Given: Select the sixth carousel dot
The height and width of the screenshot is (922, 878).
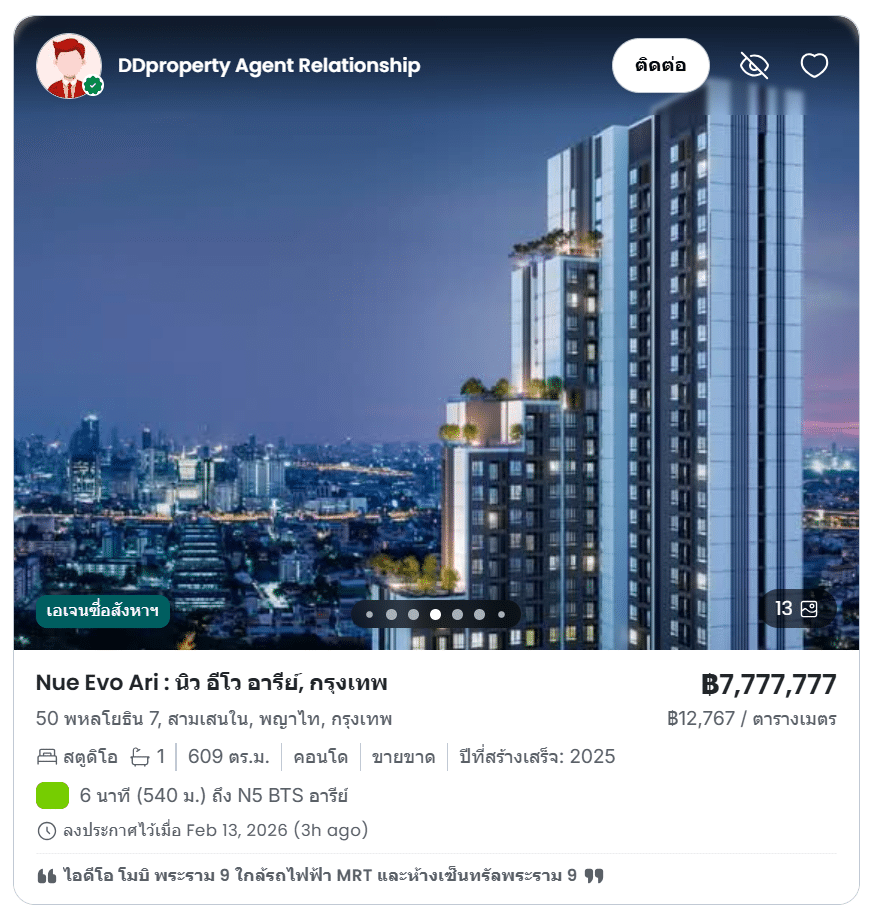Looking at the screenshot, I should 479,614.
